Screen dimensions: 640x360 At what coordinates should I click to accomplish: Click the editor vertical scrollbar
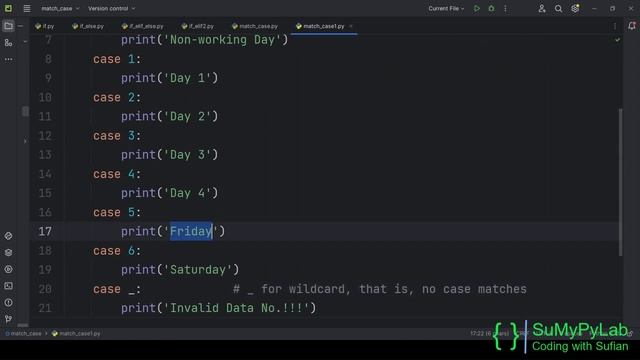[x=620, y=182]
